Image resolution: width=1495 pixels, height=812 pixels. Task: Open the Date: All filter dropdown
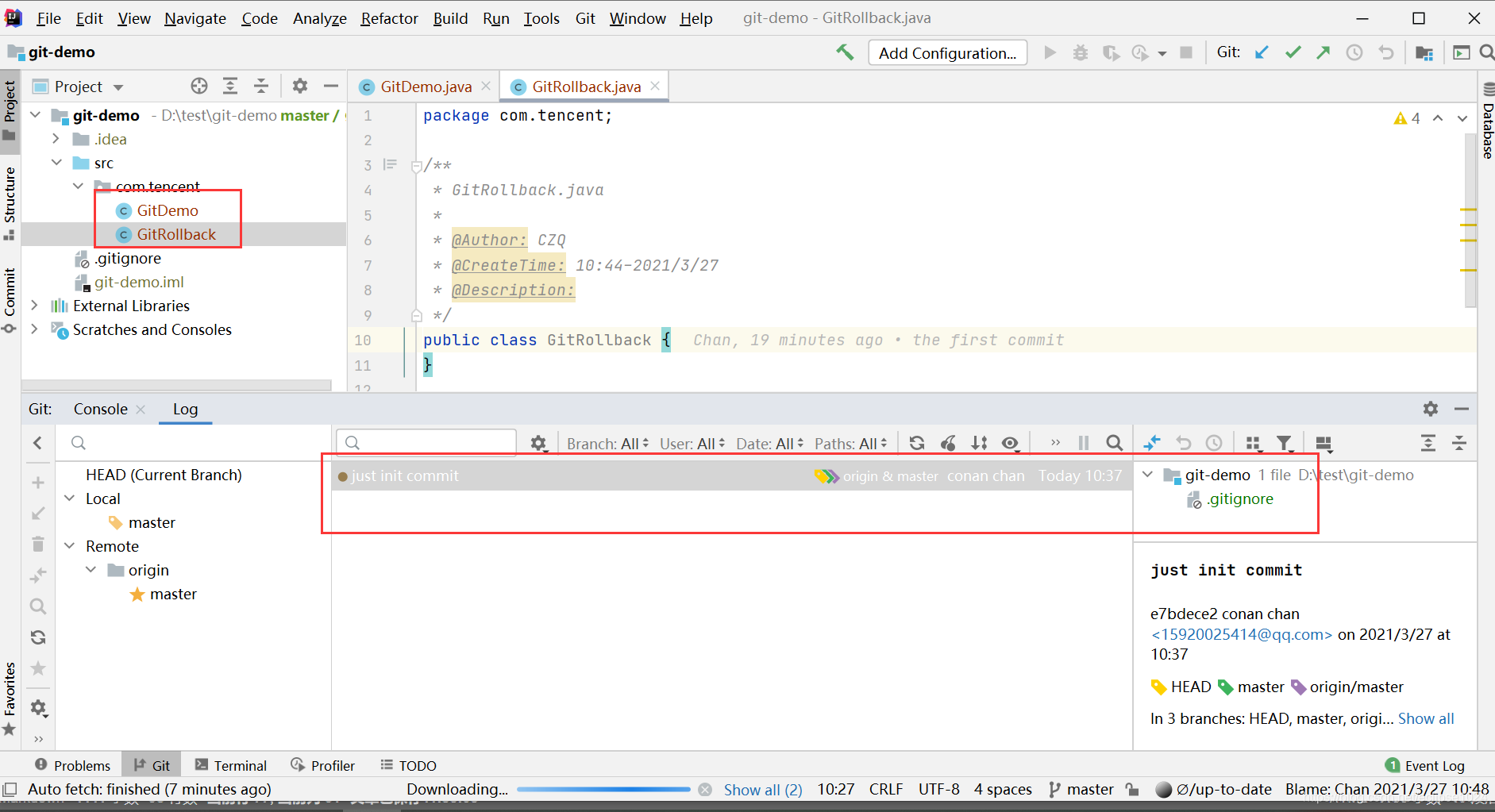tap(769, 444)
